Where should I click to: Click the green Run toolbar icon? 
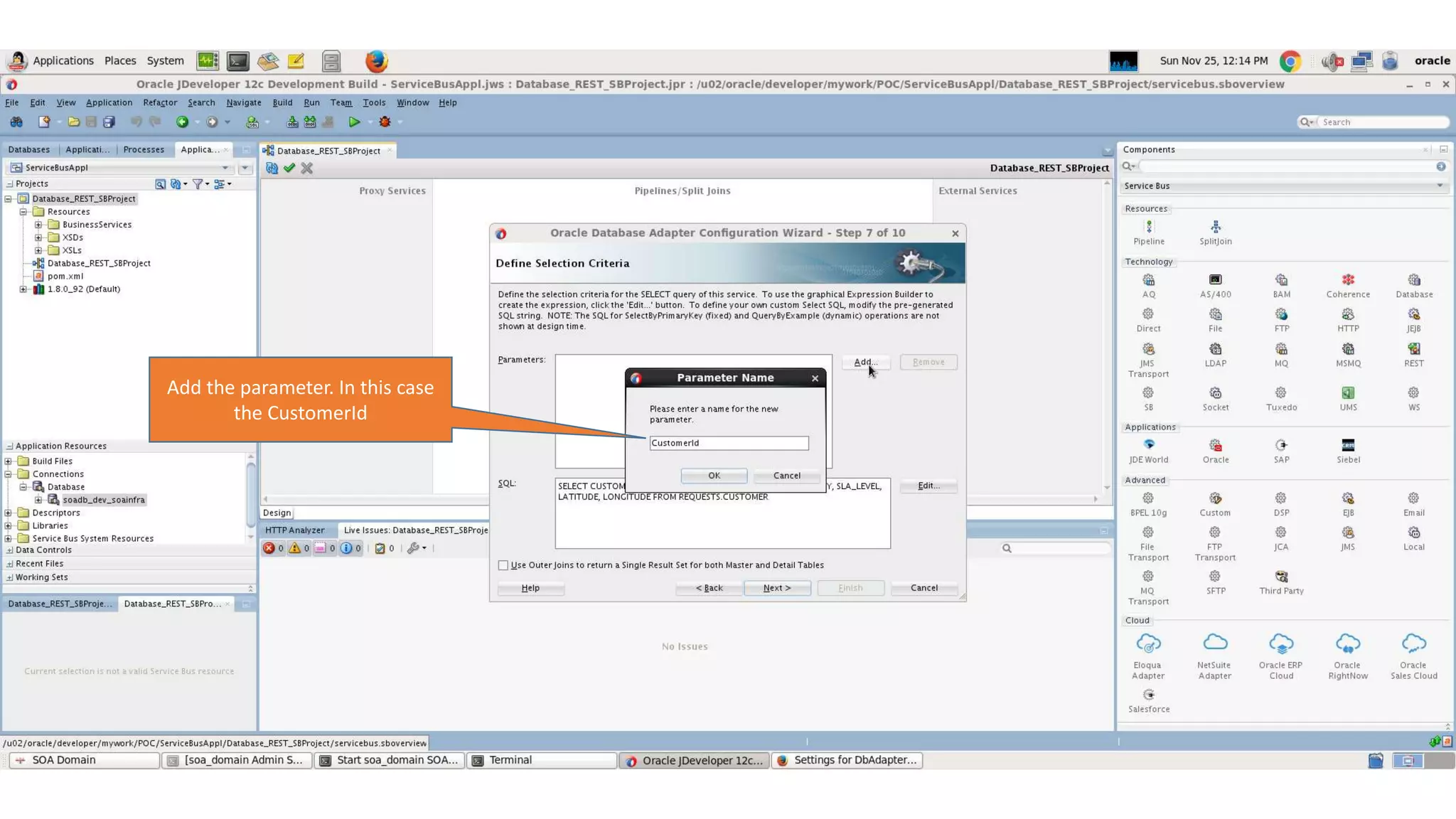354,122
